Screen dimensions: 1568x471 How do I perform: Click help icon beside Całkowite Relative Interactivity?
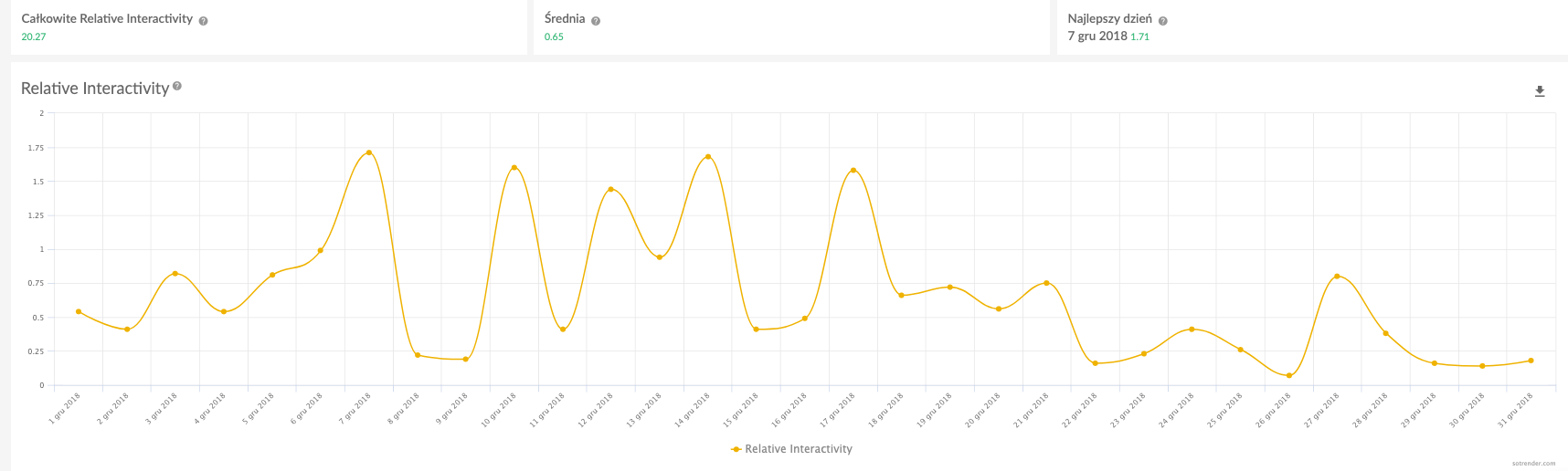click(x=203, y=21)
